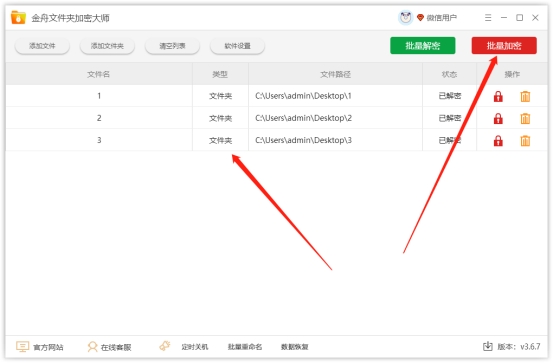
Task: Click the 文件夹 type cell in row 1
Action: click(220, 96)
